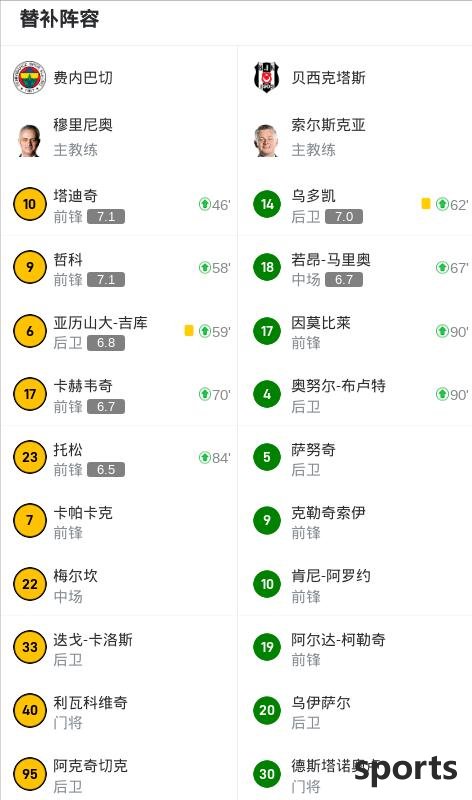Click the green number 30 badge for goalkeeper
This screenshot has width=472, height=800.
(x=267, y=773)
